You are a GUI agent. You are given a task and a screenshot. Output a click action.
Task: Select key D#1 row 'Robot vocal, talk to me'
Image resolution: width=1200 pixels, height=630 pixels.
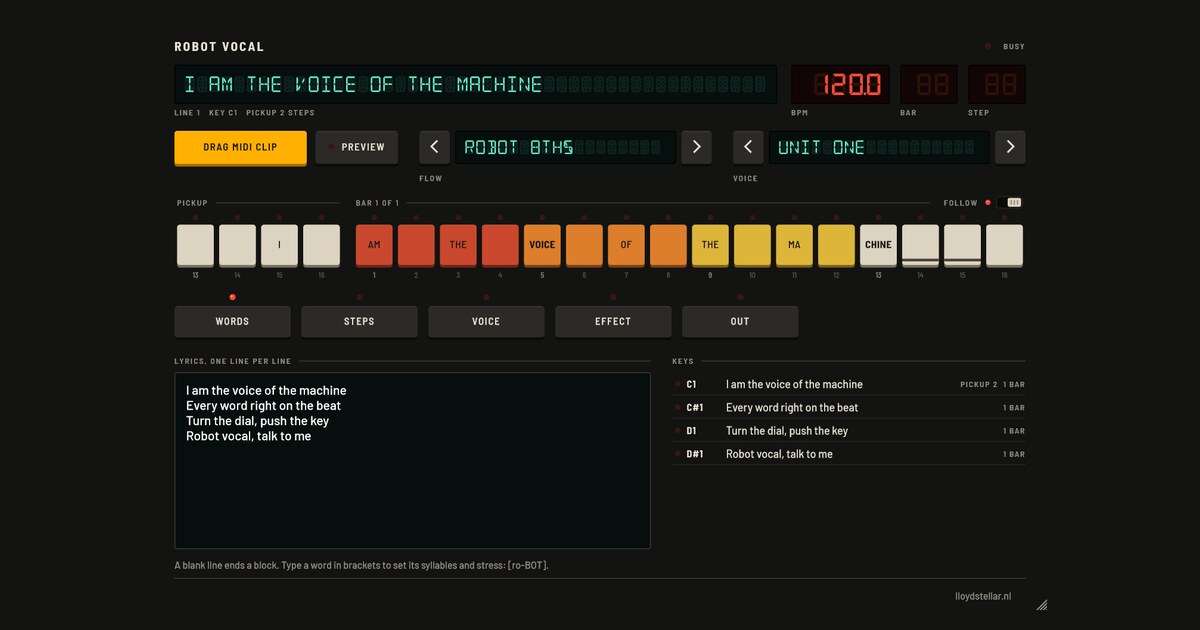coord(849,454)
